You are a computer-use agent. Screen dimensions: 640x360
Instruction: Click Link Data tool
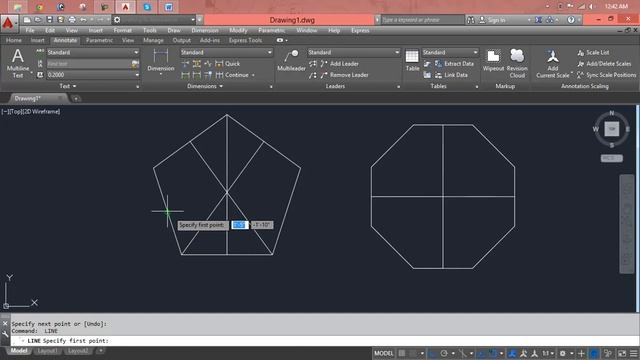pyautogui.click(x=451, y=75)
